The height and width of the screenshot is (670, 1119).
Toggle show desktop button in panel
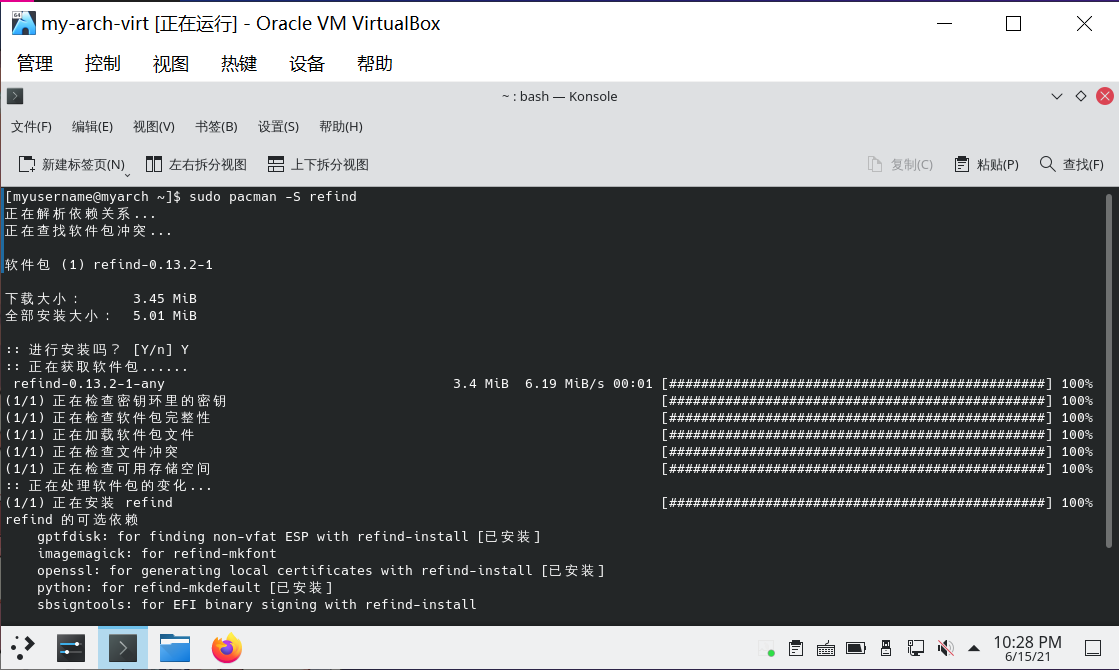(1094, 648)
